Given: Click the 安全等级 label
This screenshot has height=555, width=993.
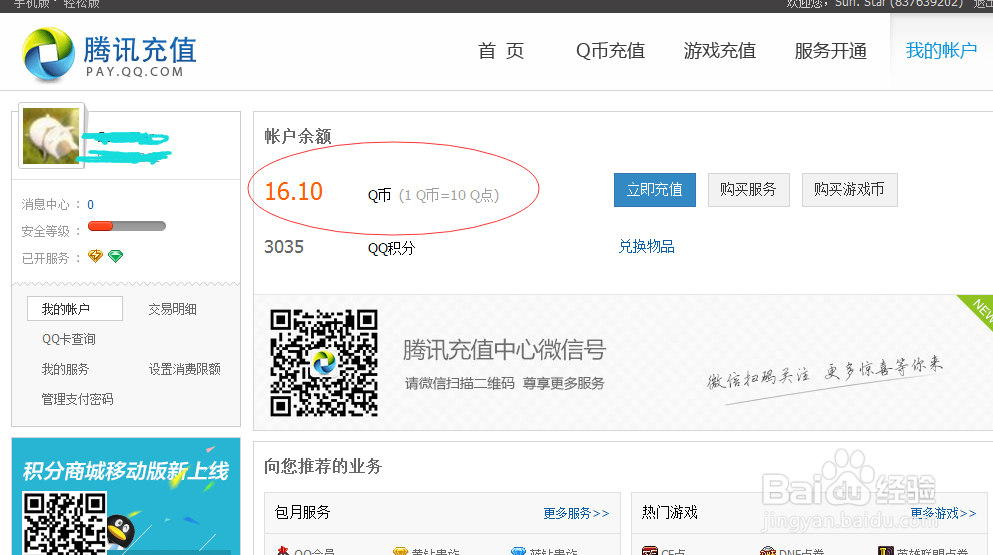Looking at the screenshot, I should (x=46, y=231).
